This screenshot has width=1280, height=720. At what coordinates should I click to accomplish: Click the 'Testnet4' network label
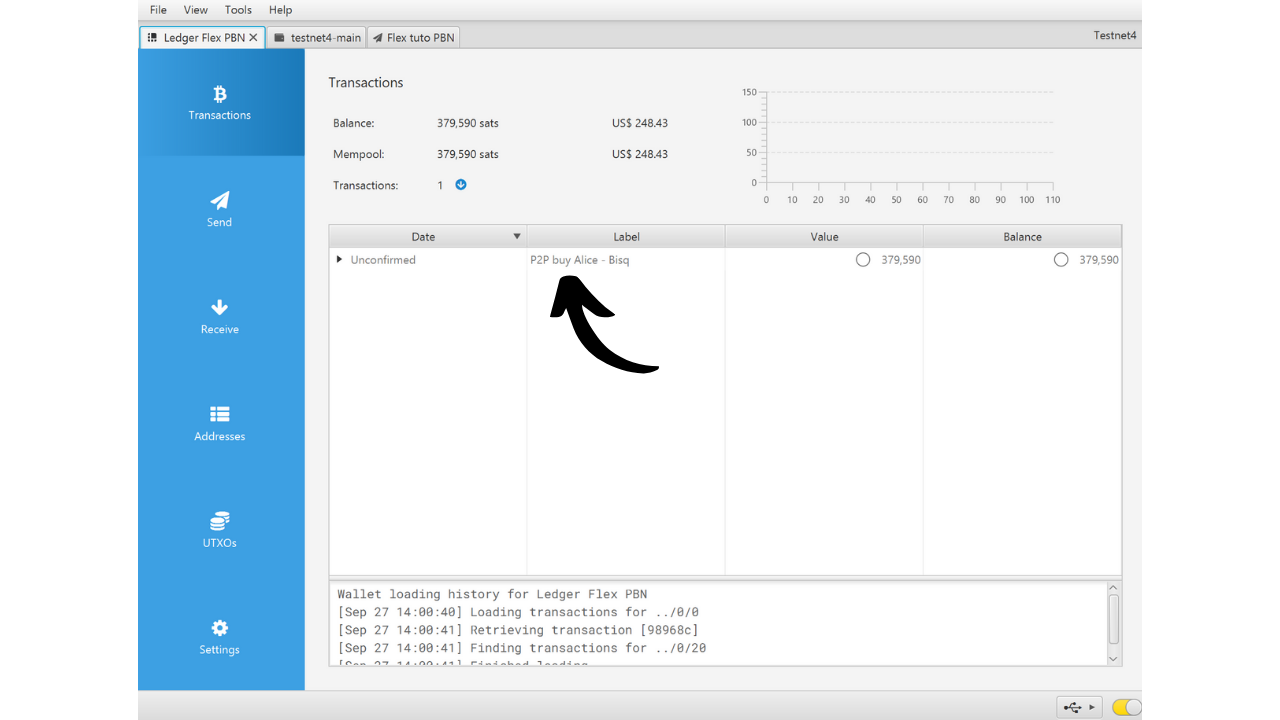tap(1116, 36)
